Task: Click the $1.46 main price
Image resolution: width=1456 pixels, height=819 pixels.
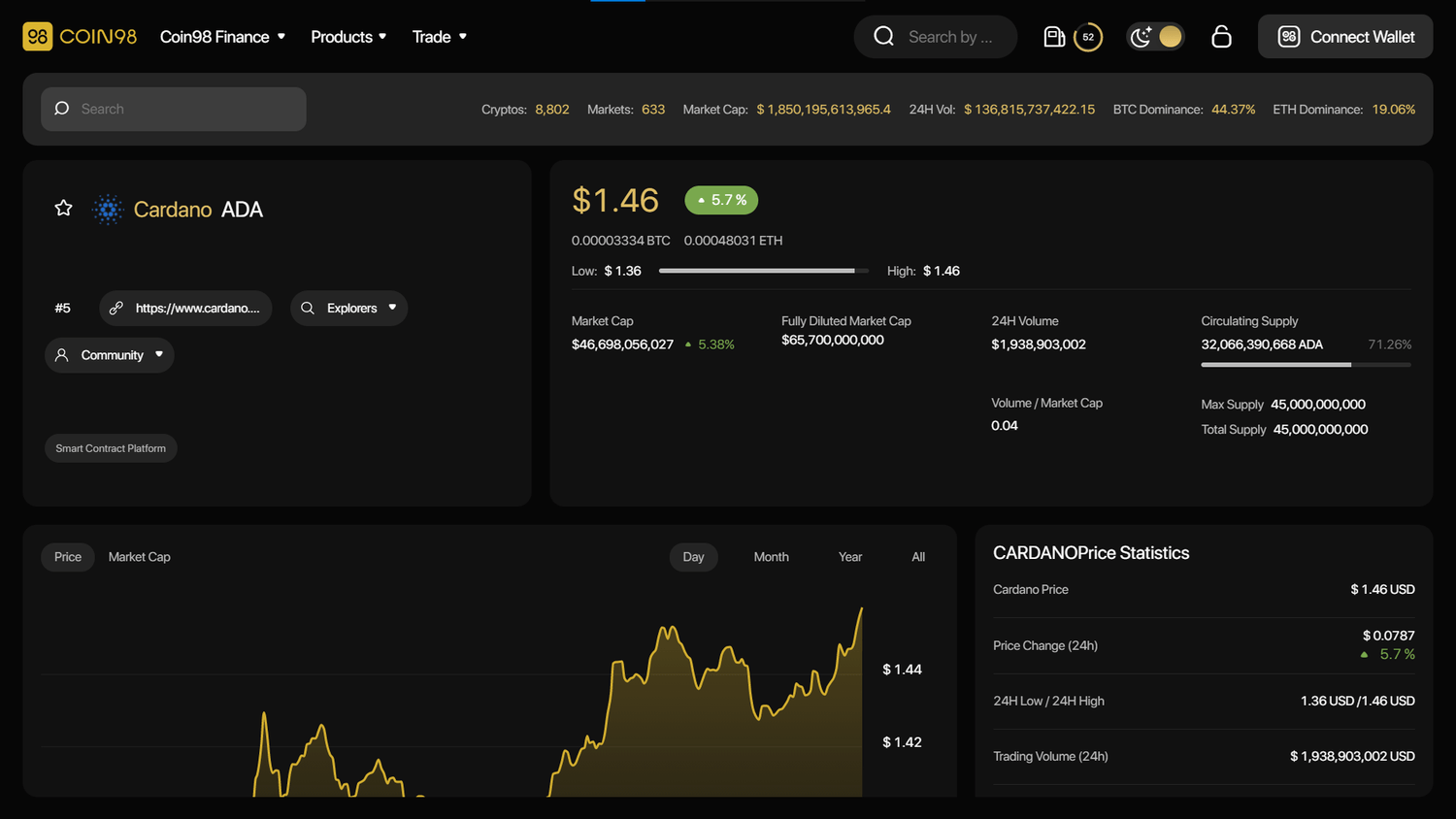Action: pyautogui.click(x=615, y=200)
